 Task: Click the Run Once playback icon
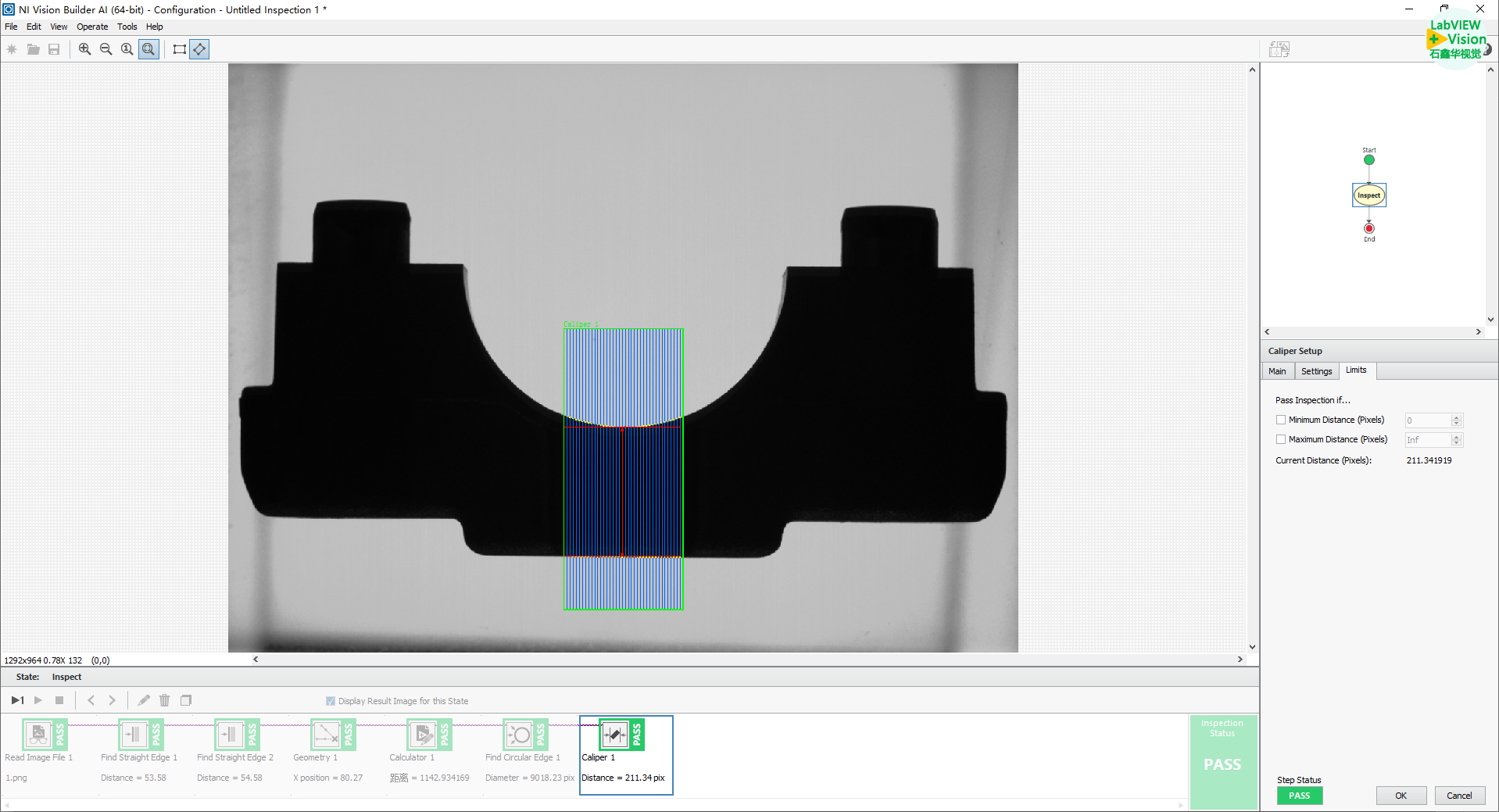coord(17,700)
